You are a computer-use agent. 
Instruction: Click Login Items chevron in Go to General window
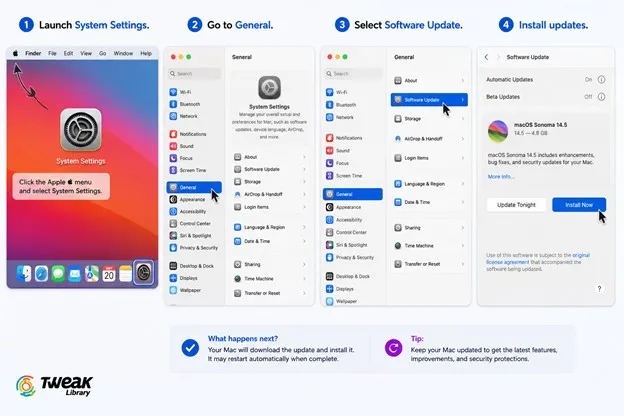(x=304, y=207)
